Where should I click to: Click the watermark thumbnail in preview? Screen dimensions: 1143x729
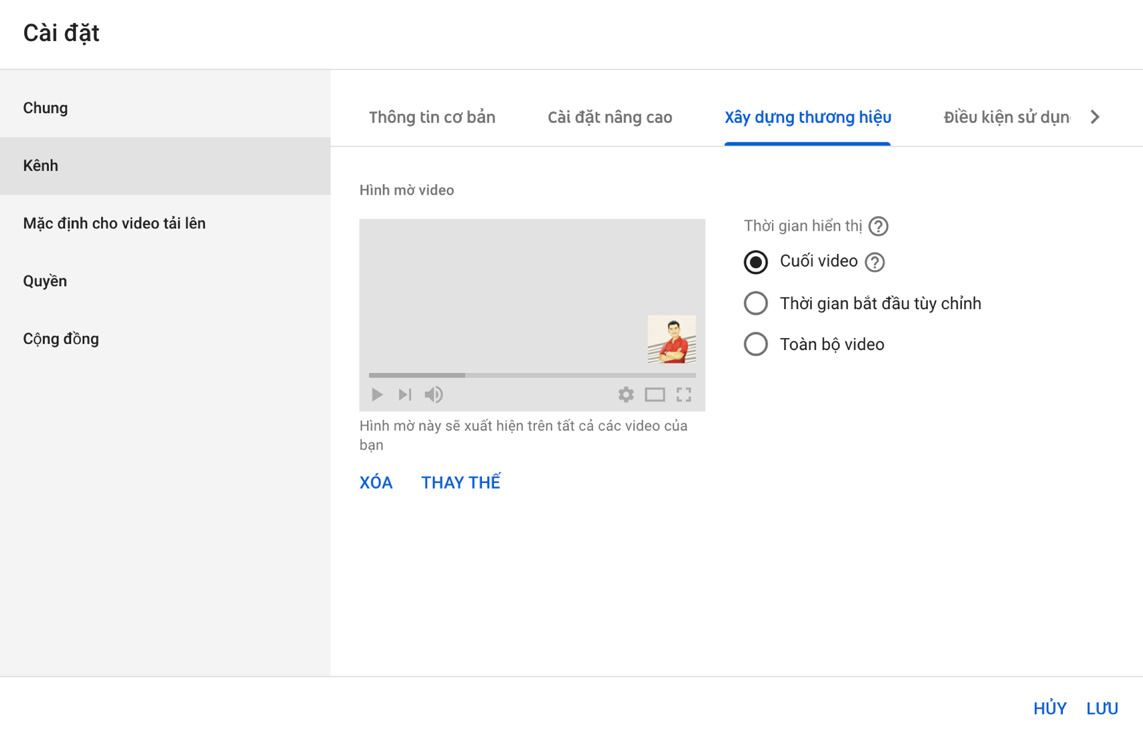pos(672,339)
